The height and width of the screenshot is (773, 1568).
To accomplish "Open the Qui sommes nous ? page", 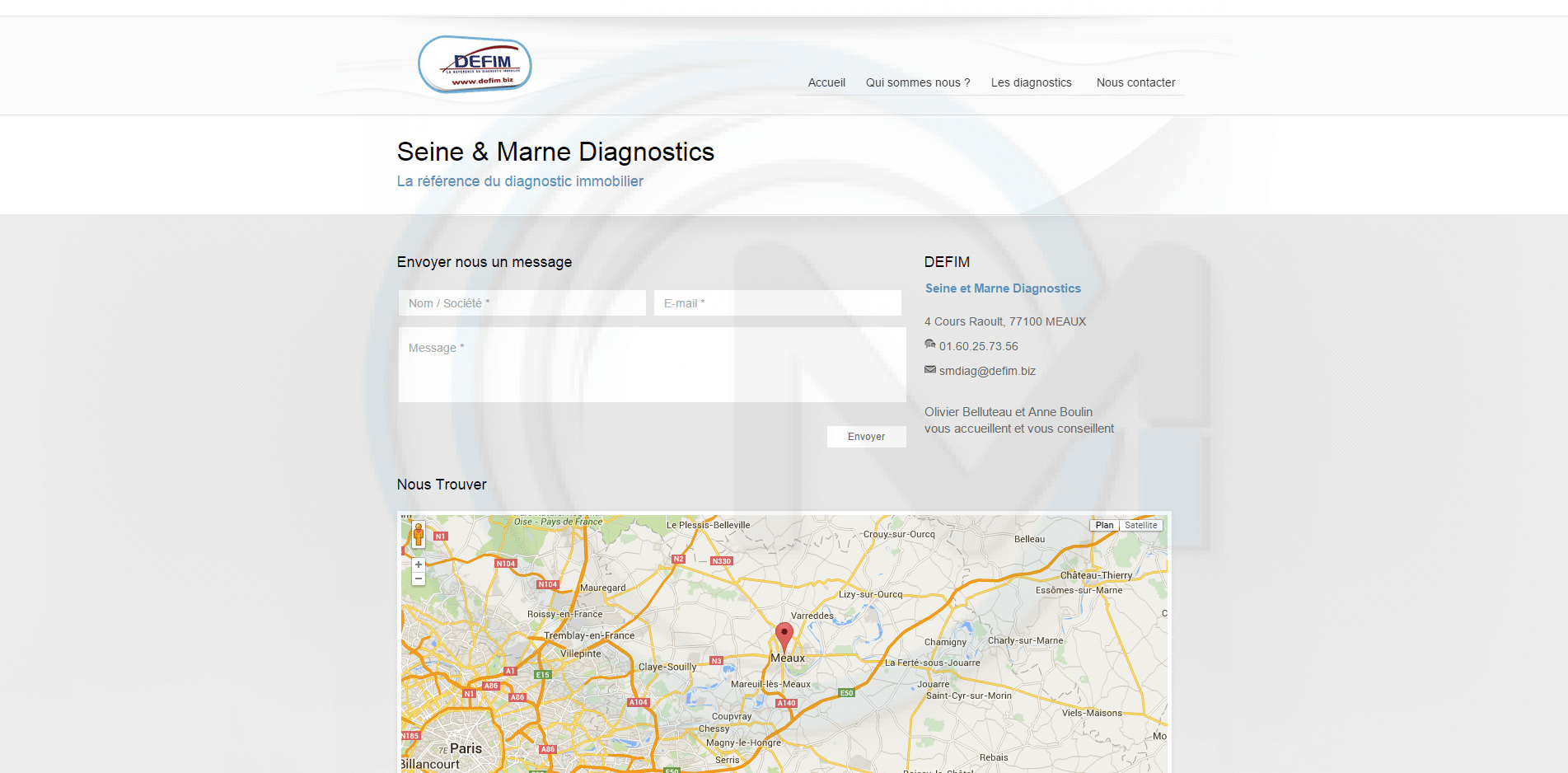I will click(918, 82).
